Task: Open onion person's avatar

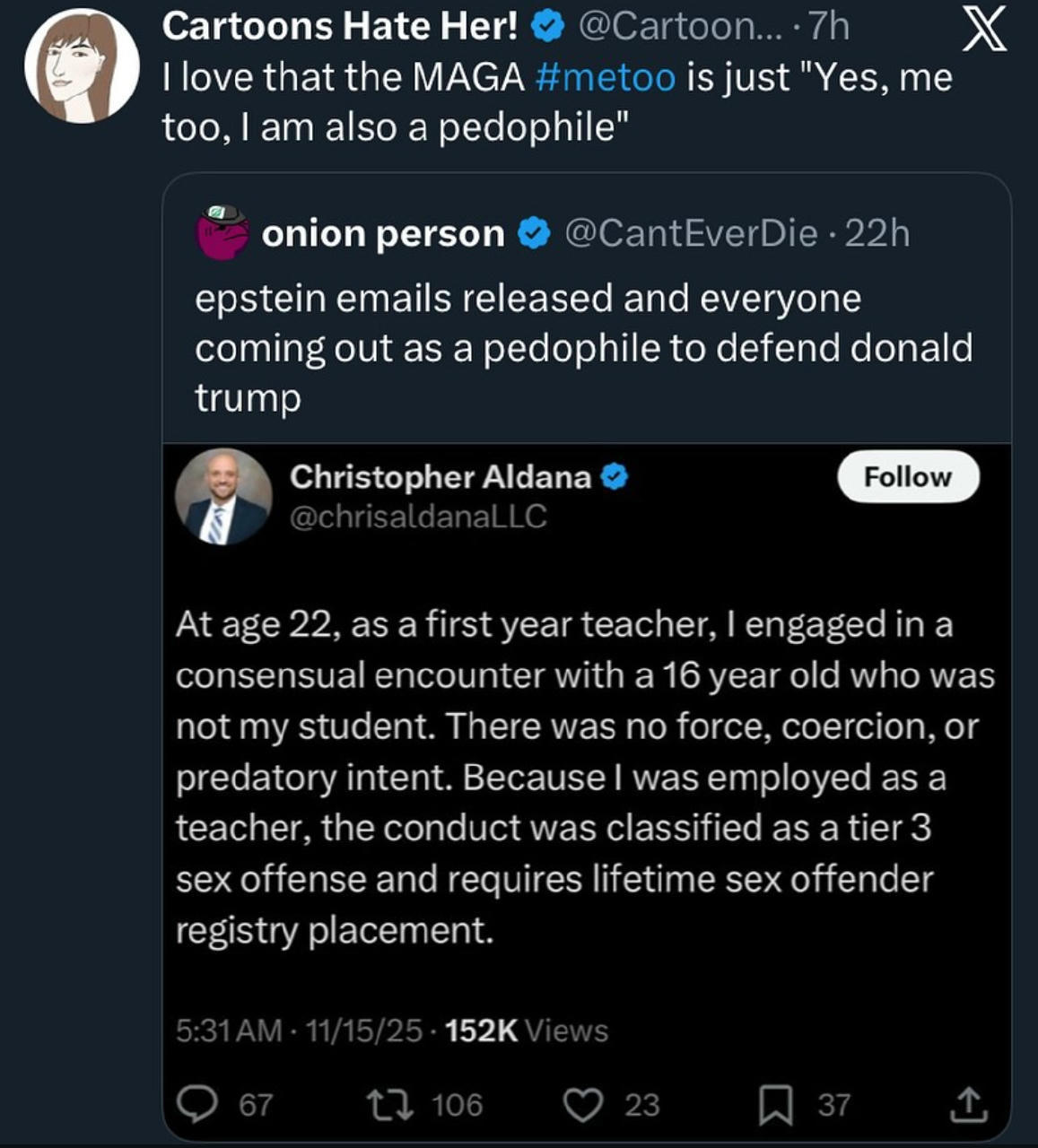Action: coord(222,232)
